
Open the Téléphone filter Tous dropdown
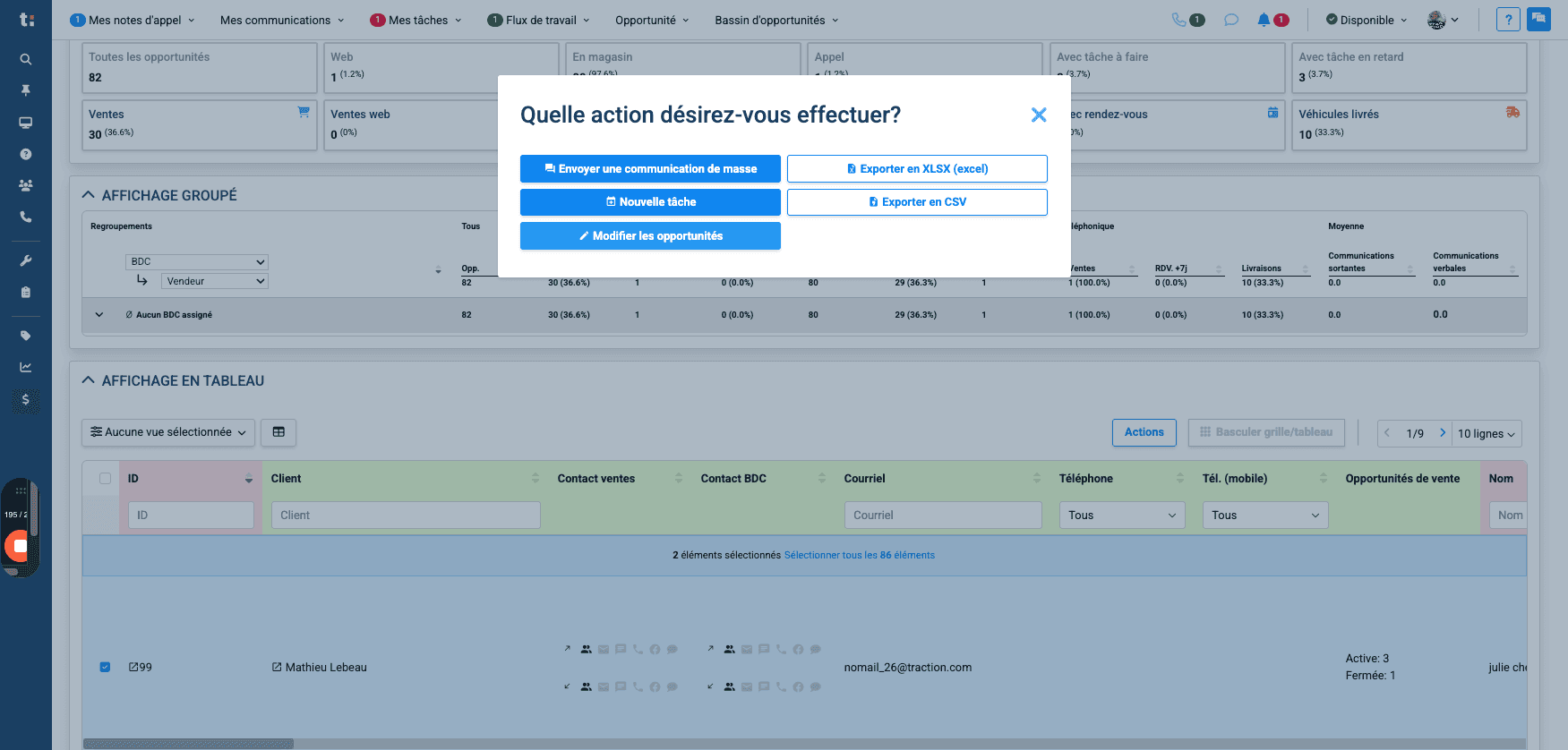coord(1122,515)
